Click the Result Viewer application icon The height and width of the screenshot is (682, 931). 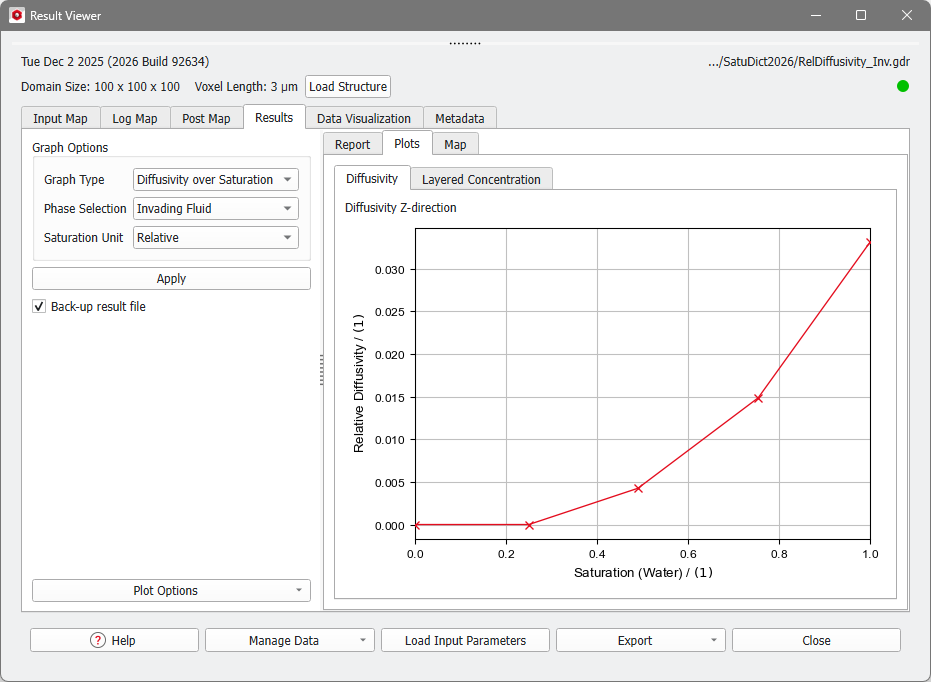(16, 15)
